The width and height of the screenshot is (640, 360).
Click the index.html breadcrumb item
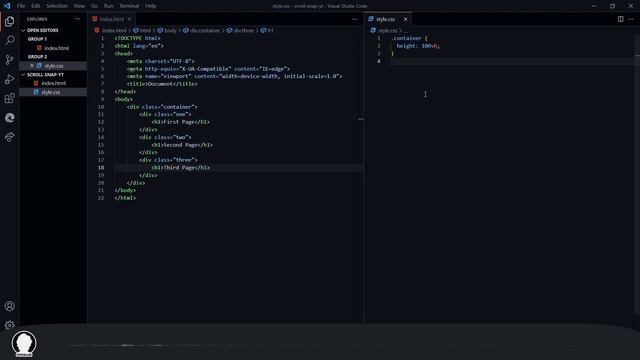click(114, 31)
